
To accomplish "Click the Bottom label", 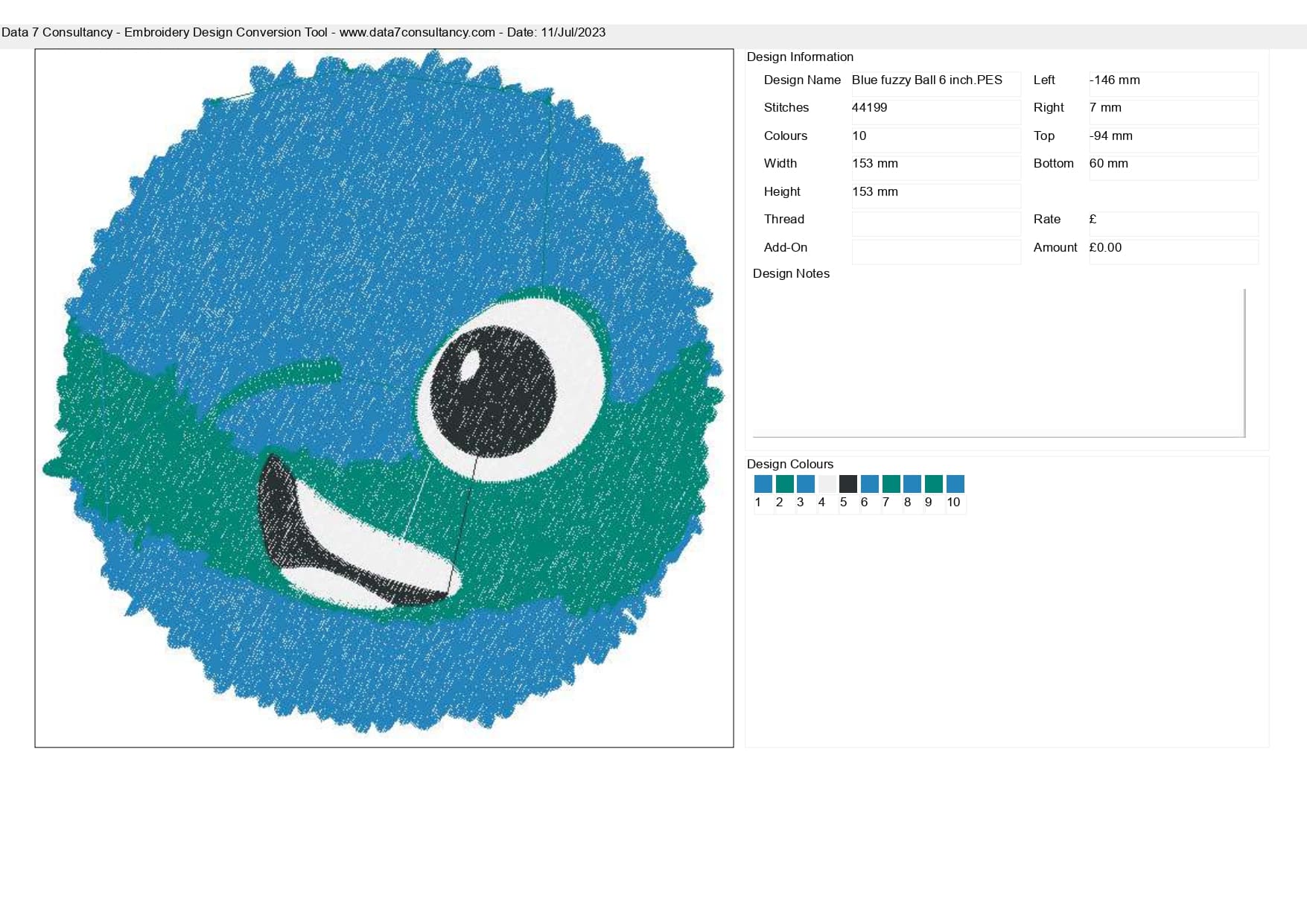I will [1053, 163].
